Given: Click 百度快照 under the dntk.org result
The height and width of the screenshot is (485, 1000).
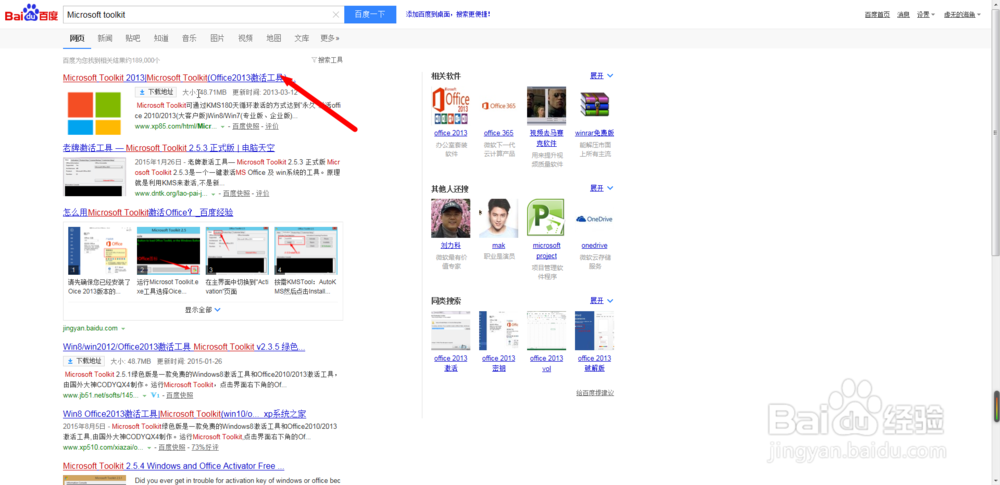Looking at the screenshot, I should (237, 193).
